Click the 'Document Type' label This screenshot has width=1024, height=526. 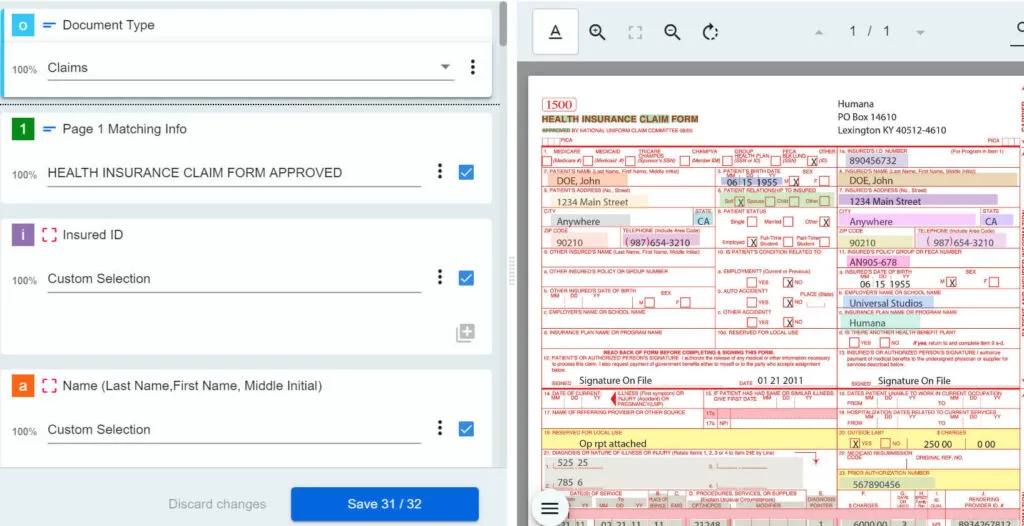[x=108, y=25]
